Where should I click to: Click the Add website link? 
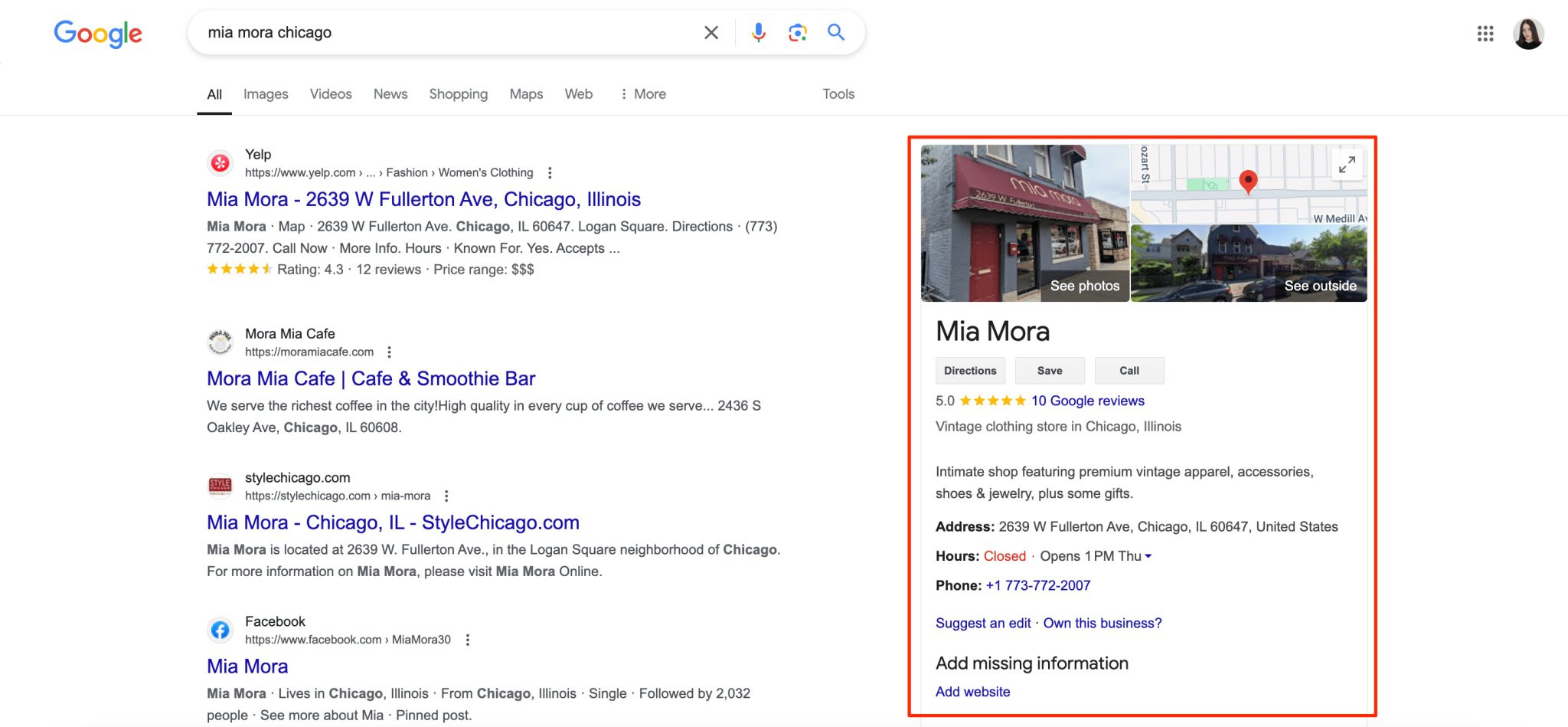[x=972, y=691]
